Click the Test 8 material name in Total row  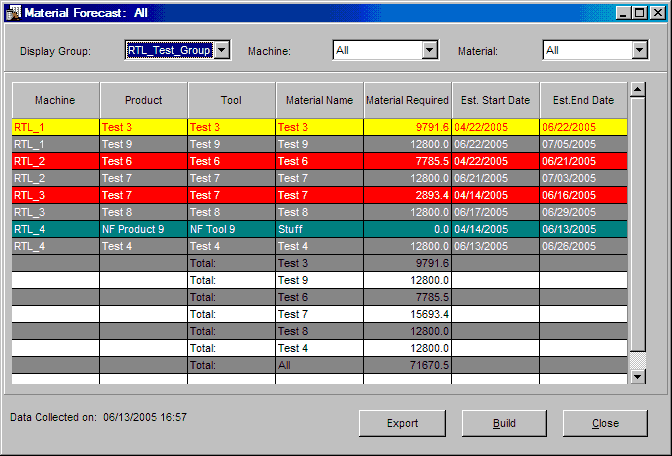click(x=320, y=331)
